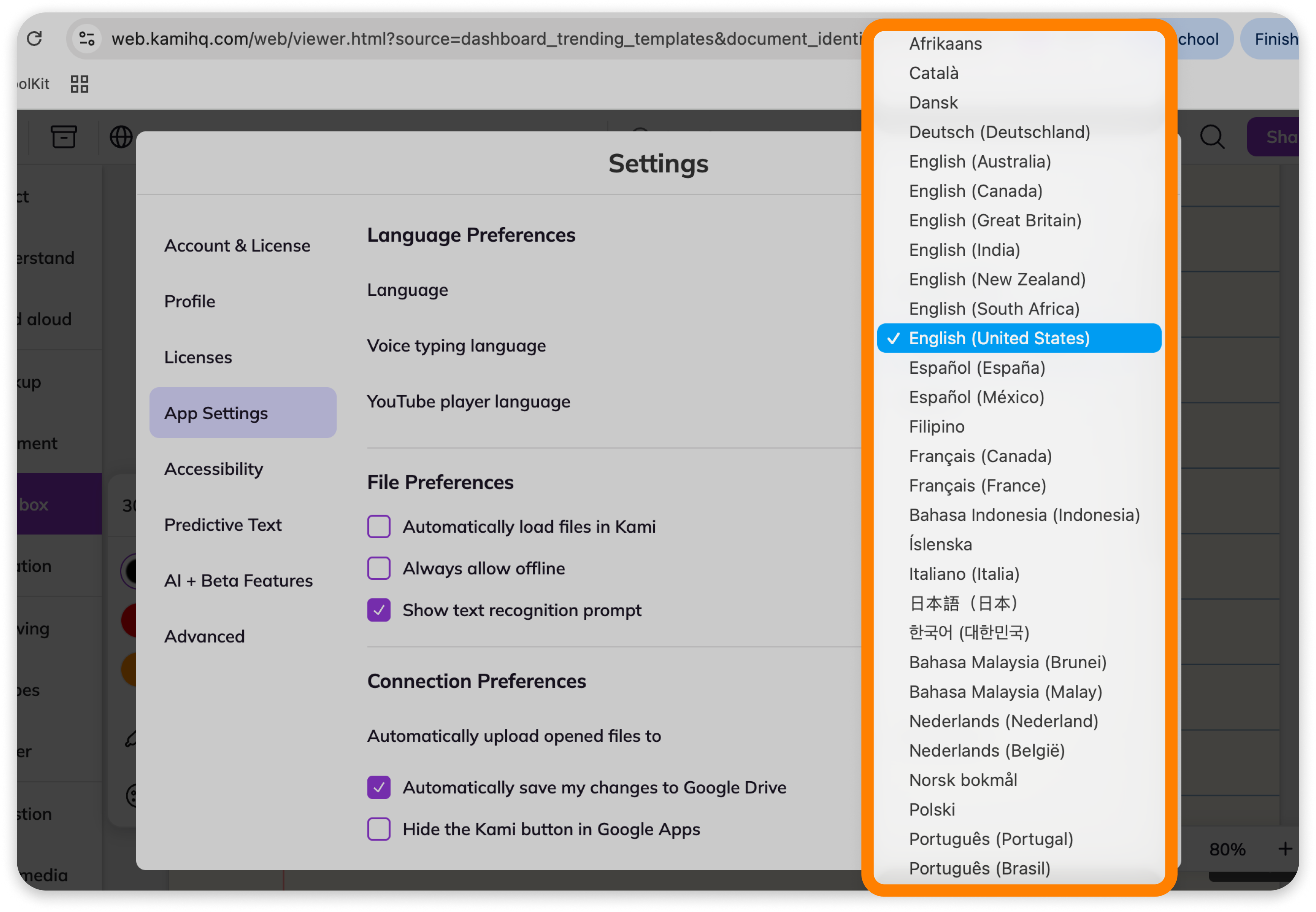
Task: Pick Italiano (Italia) option
Action: click(1019, 574)
